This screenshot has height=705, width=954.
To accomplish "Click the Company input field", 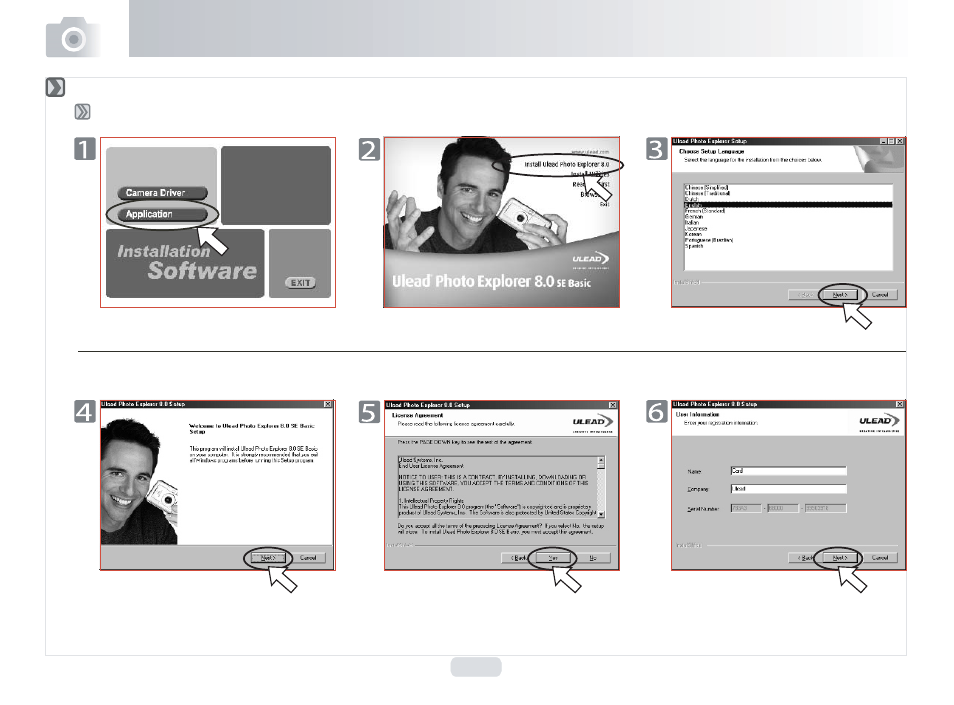I will [x=789, y=489].
